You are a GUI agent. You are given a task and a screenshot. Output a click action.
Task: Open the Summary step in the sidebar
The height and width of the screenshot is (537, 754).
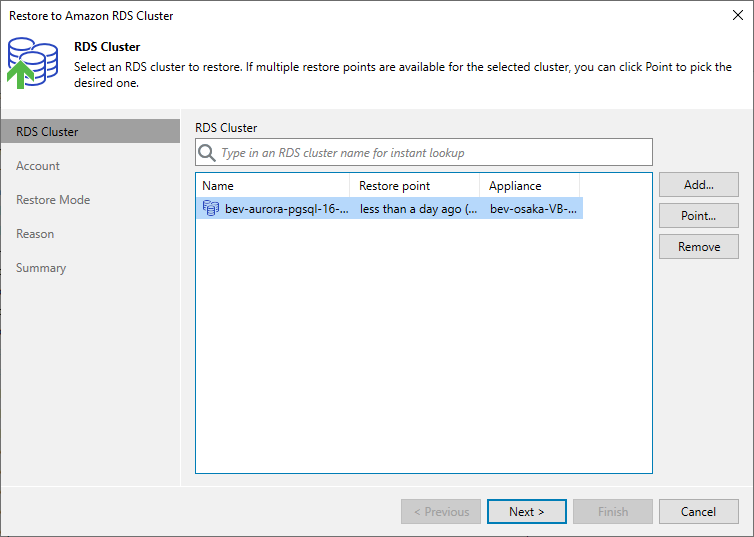pyautogui.click(x=41, y=268)
